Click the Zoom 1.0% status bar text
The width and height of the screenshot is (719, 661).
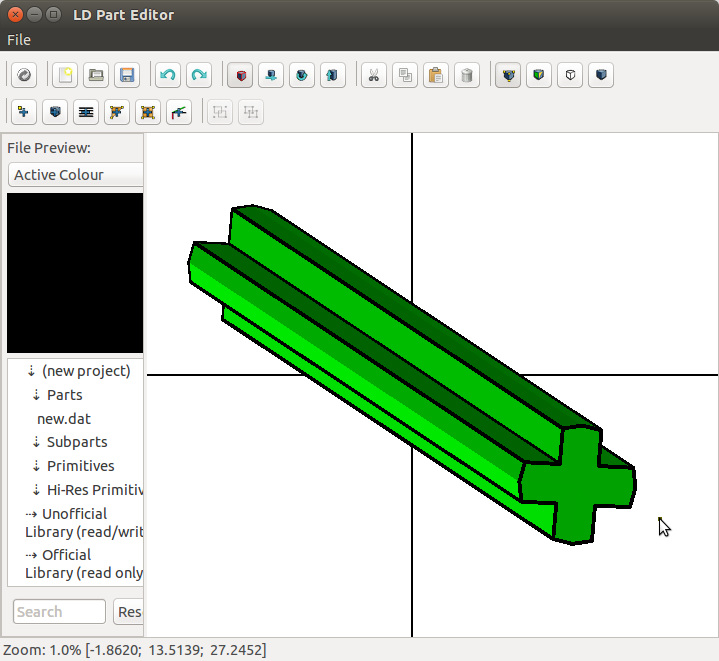pos(134,650)
